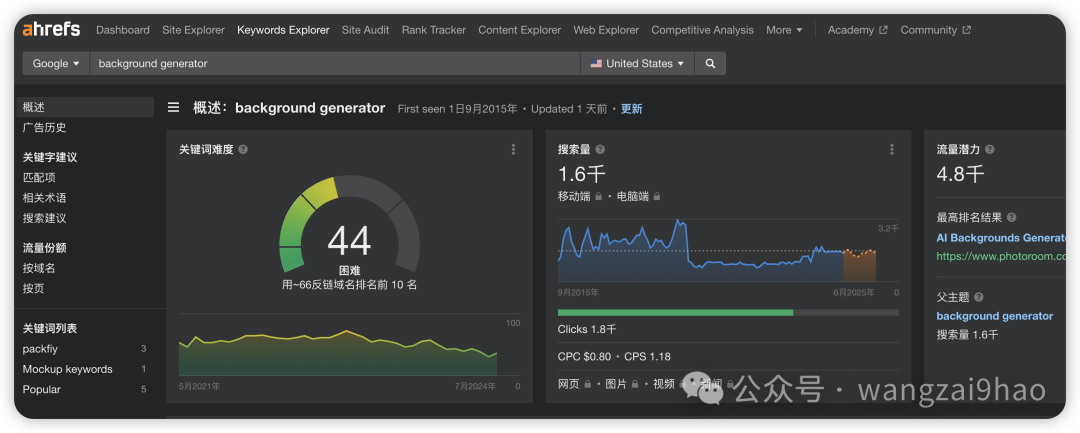Screen dimensions: 1080x433
Task: Go to Dashboard
Action: tap(123, 30)
